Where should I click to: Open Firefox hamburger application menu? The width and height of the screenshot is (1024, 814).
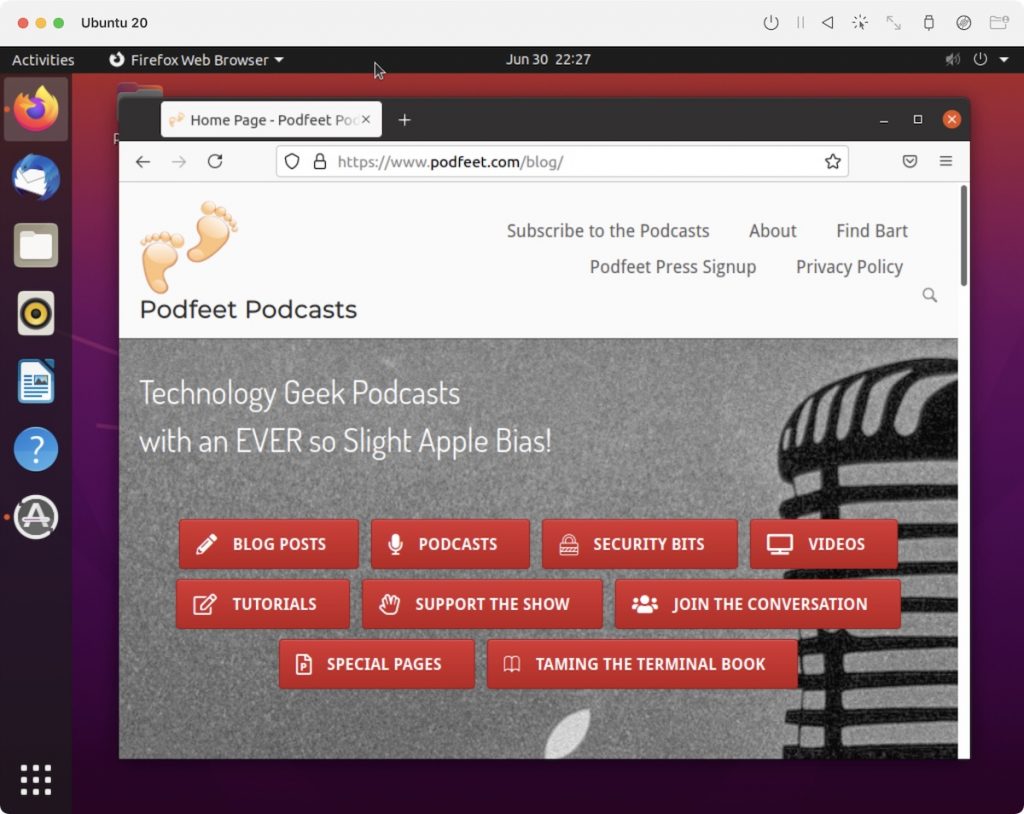point(946,161)
